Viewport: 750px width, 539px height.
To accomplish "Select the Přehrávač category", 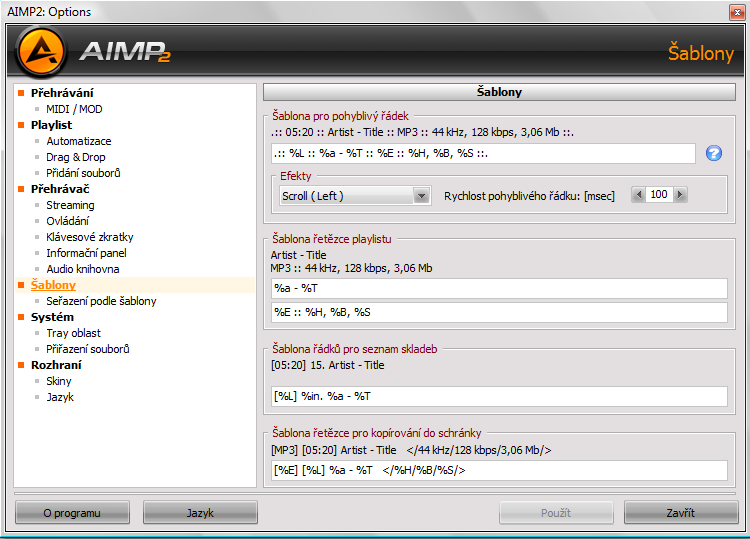I will pyautogui.click(x=60, y=189).
